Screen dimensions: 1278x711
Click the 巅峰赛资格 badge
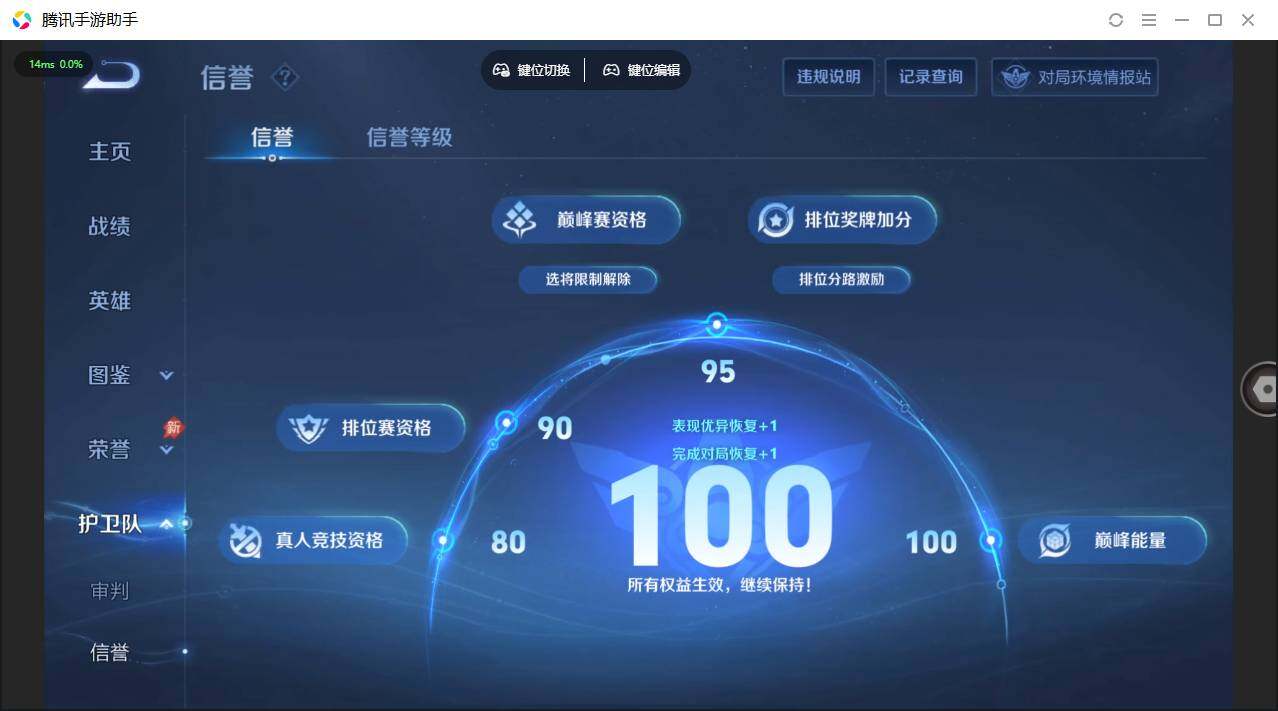pos(586,219)
